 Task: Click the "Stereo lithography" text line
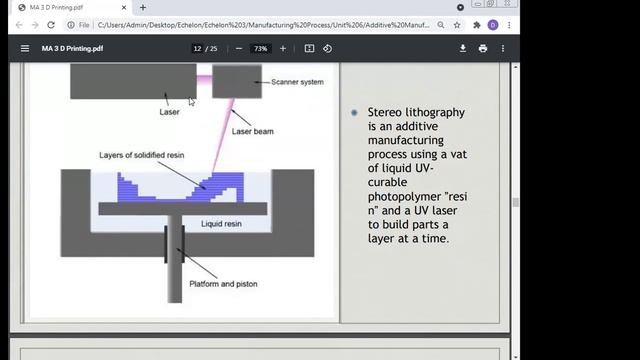(416, 112)
